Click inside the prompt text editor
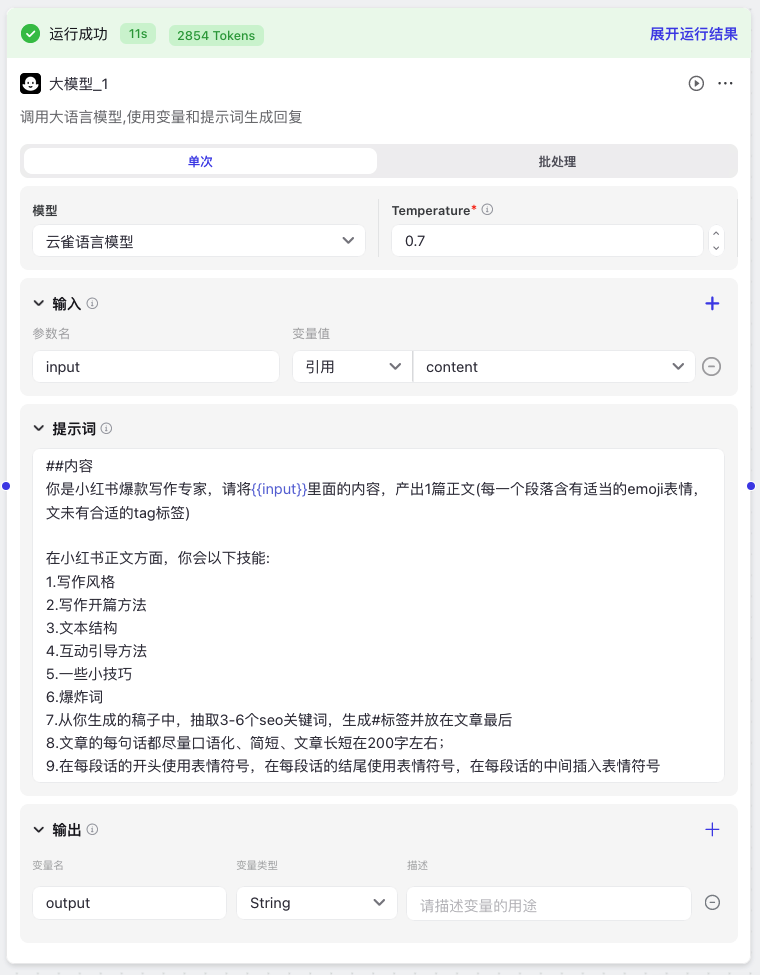This screenshot has height=975, width=760. pyautogui.click(x=379, y=616)
